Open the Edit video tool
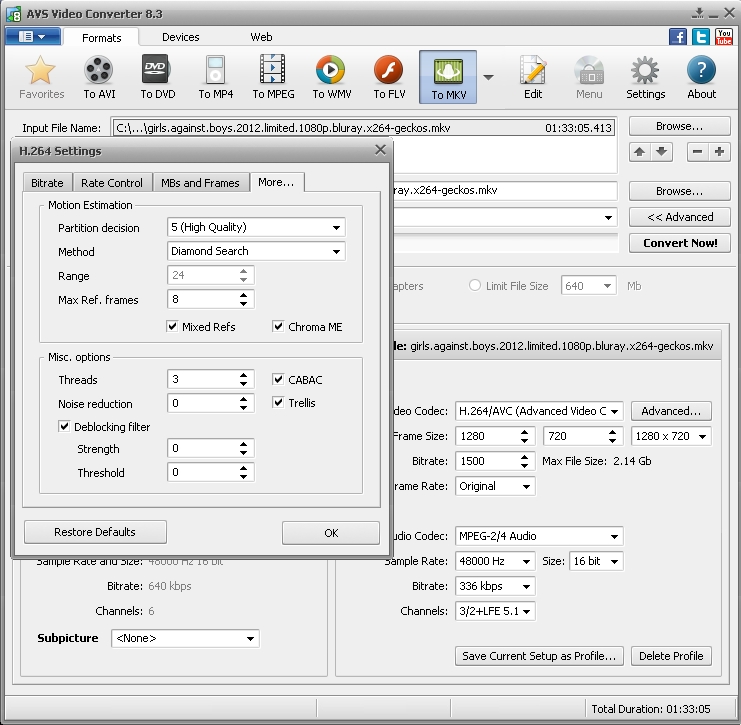Screen dimensions: 741x725 tap(533, 77)
